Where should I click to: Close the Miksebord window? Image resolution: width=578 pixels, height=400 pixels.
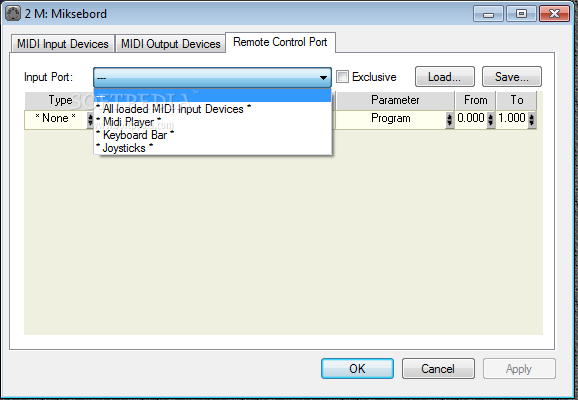(554, 14)
